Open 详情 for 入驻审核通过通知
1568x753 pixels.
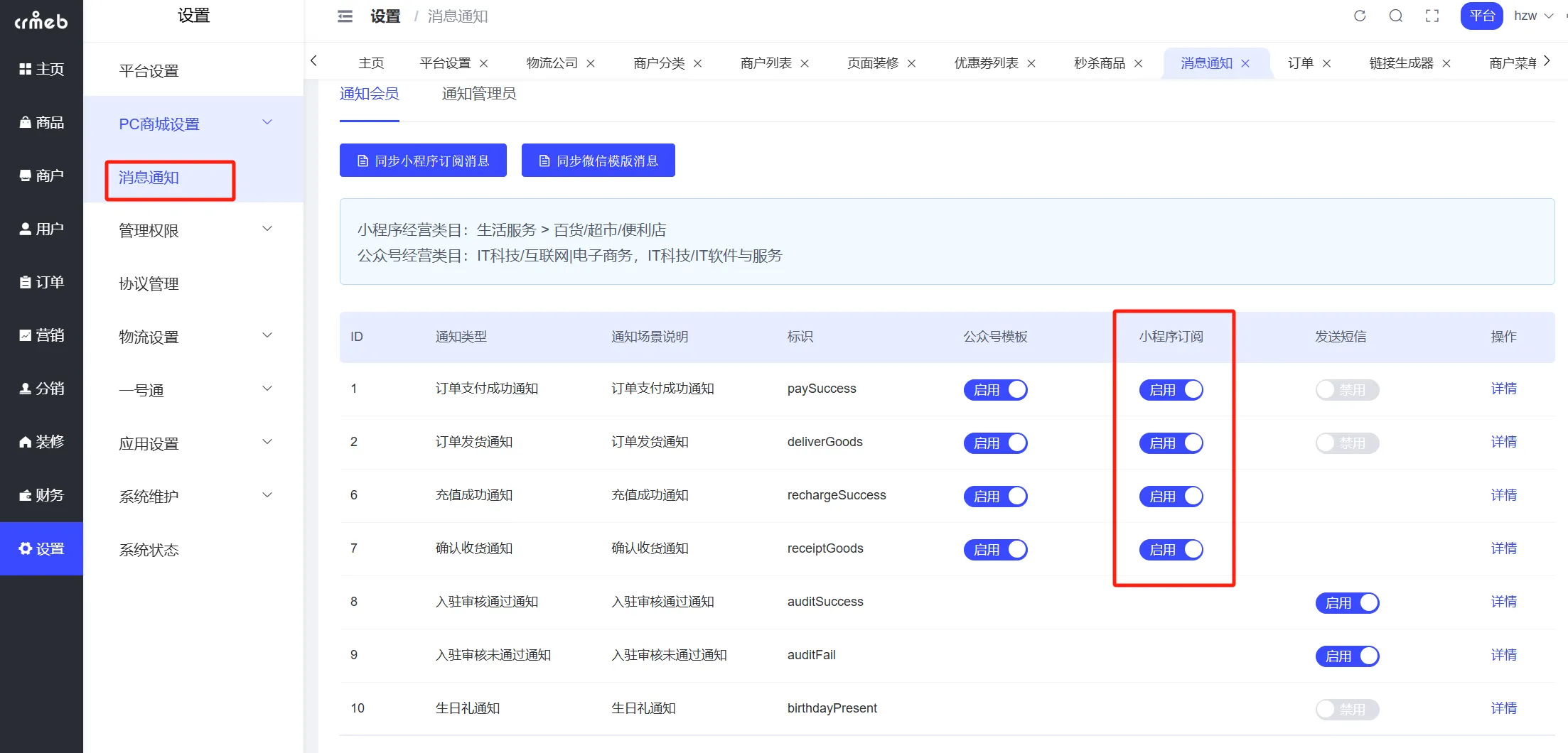point(1503,602)
